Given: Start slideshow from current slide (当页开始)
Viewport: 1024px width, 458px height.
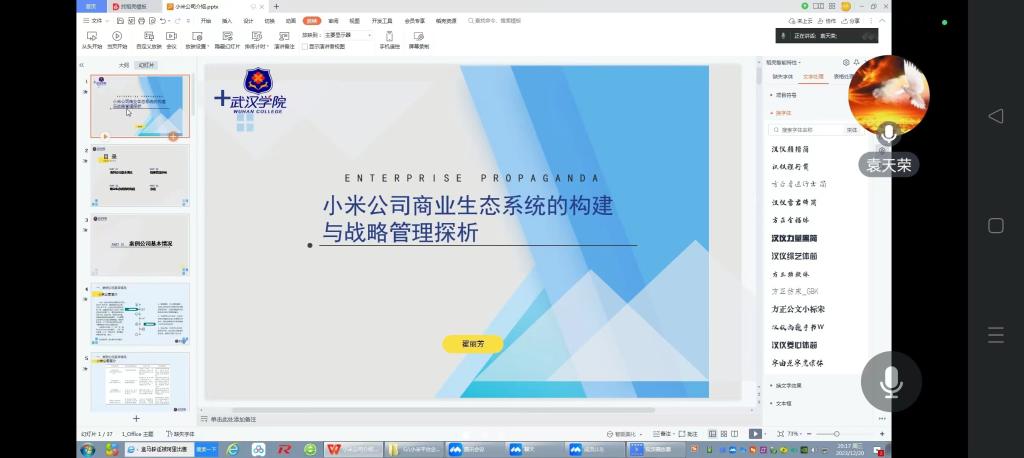Looking at the screenshot, I should point(117,37).
